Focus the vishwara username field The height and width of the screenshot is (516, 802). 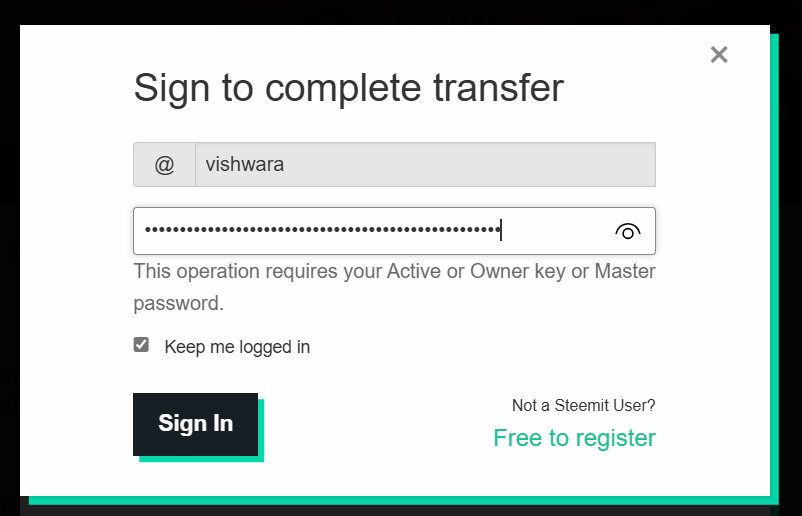point(425,165)
